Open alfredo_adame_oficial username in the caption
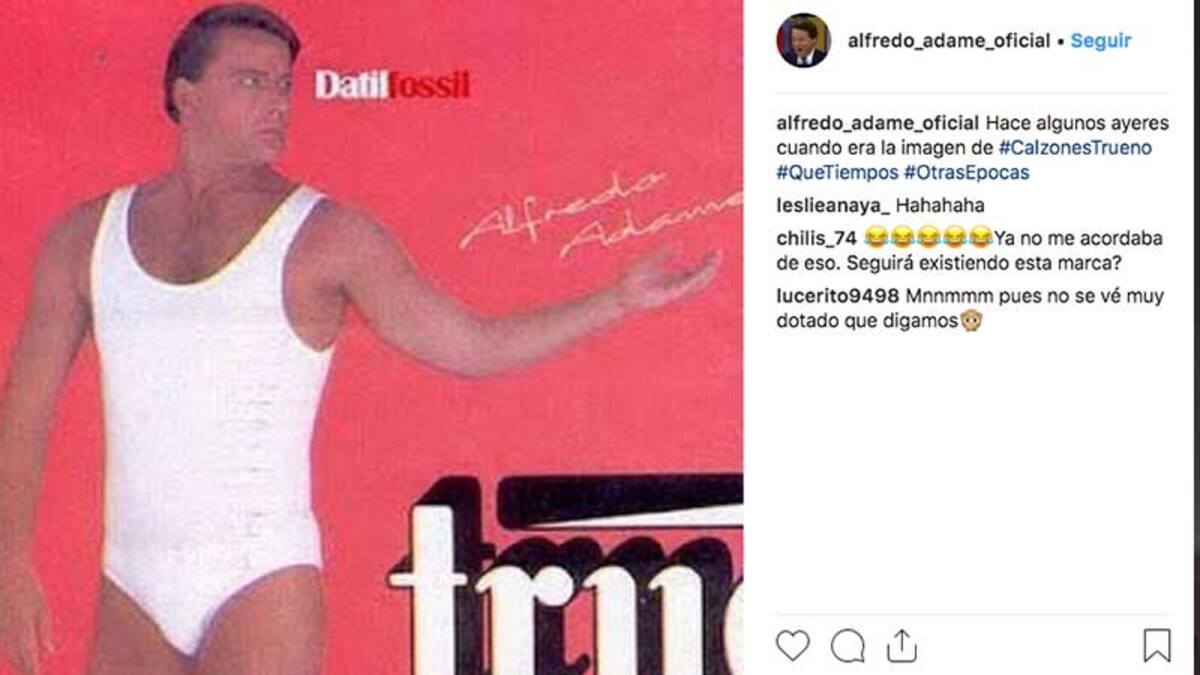 (877, 124)
